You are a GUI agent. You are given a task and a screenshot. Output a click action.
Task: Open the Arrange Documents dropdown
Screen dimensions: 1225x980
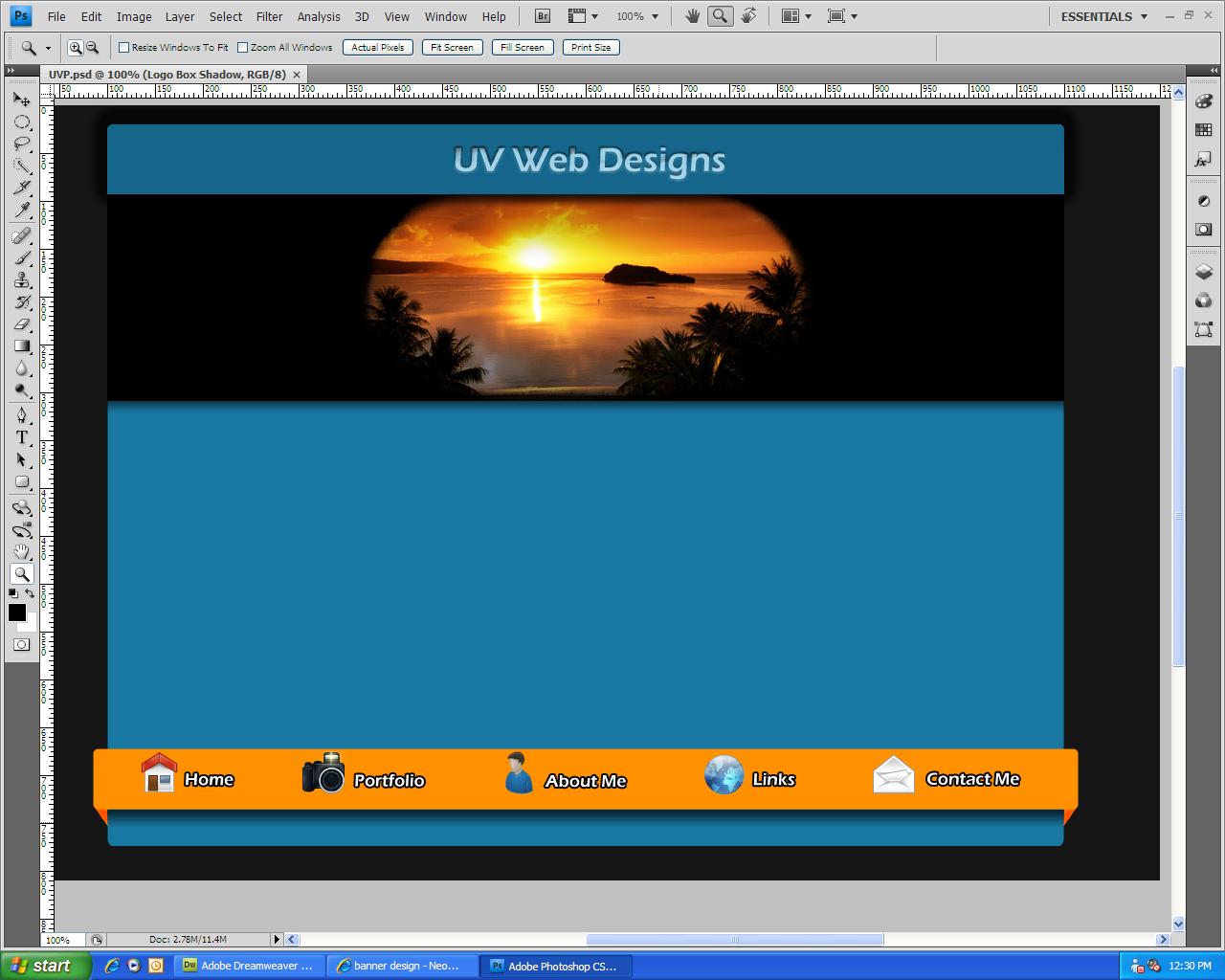click(795, 16)
